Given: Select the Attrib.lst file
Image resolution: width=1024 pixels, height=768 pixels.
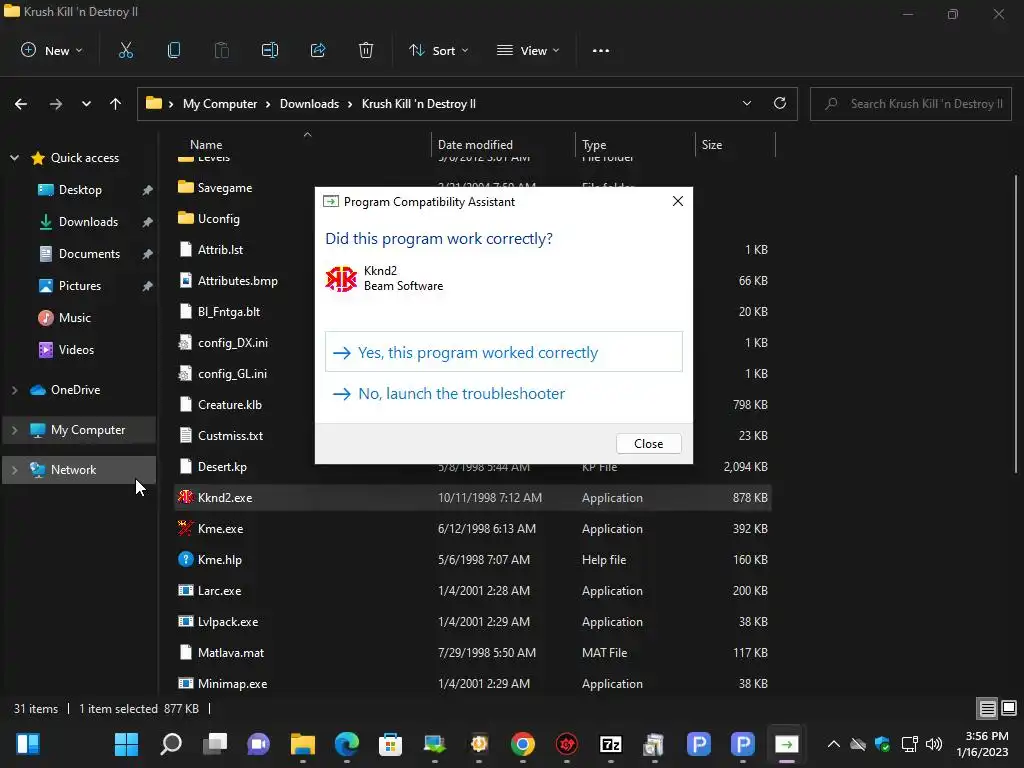Looking at the screenshot, I should (221, 249).
